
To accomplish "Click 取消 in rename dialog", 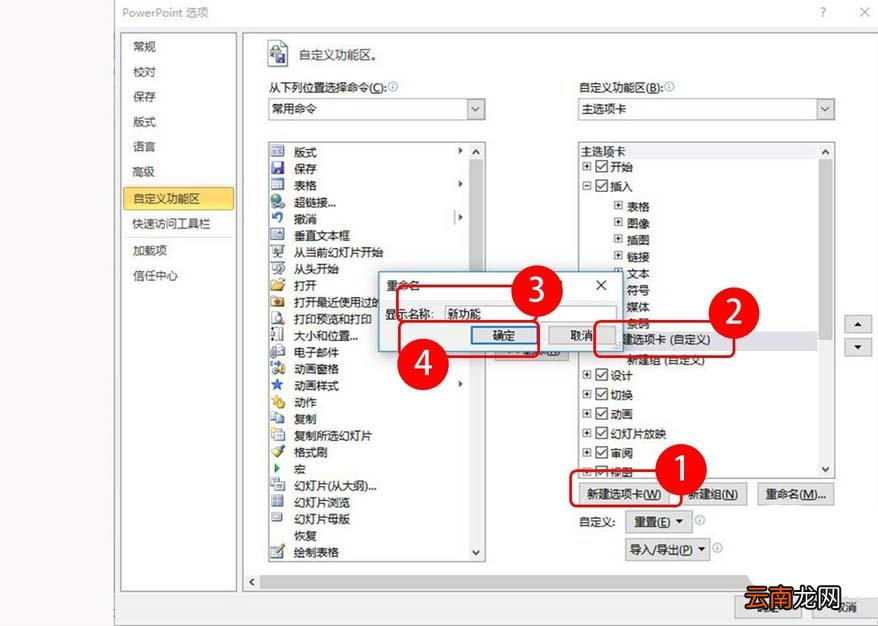I will pos(582,335).
